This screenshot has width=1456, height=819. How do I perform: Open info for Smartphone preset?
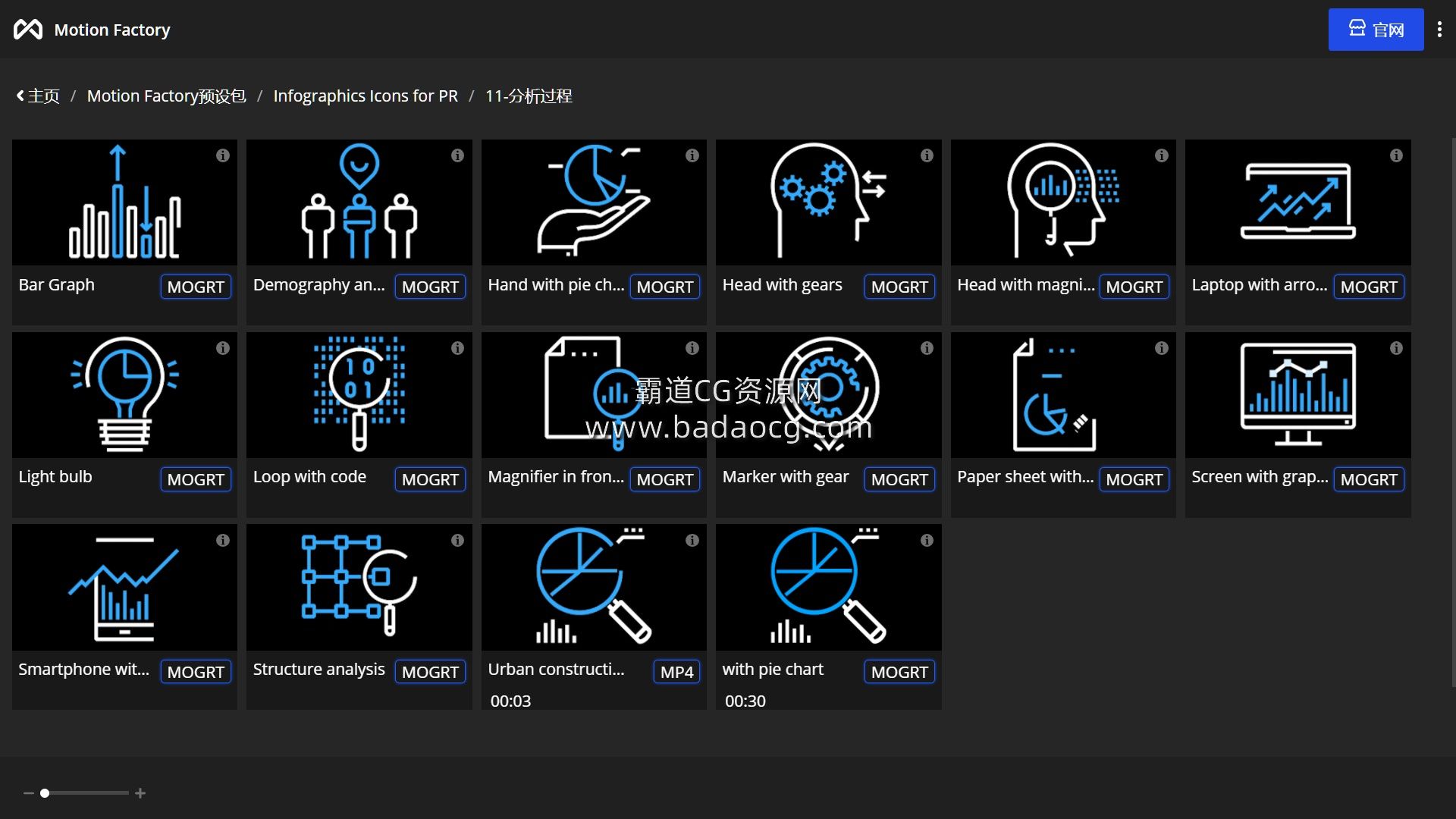[x=222, y=541]
